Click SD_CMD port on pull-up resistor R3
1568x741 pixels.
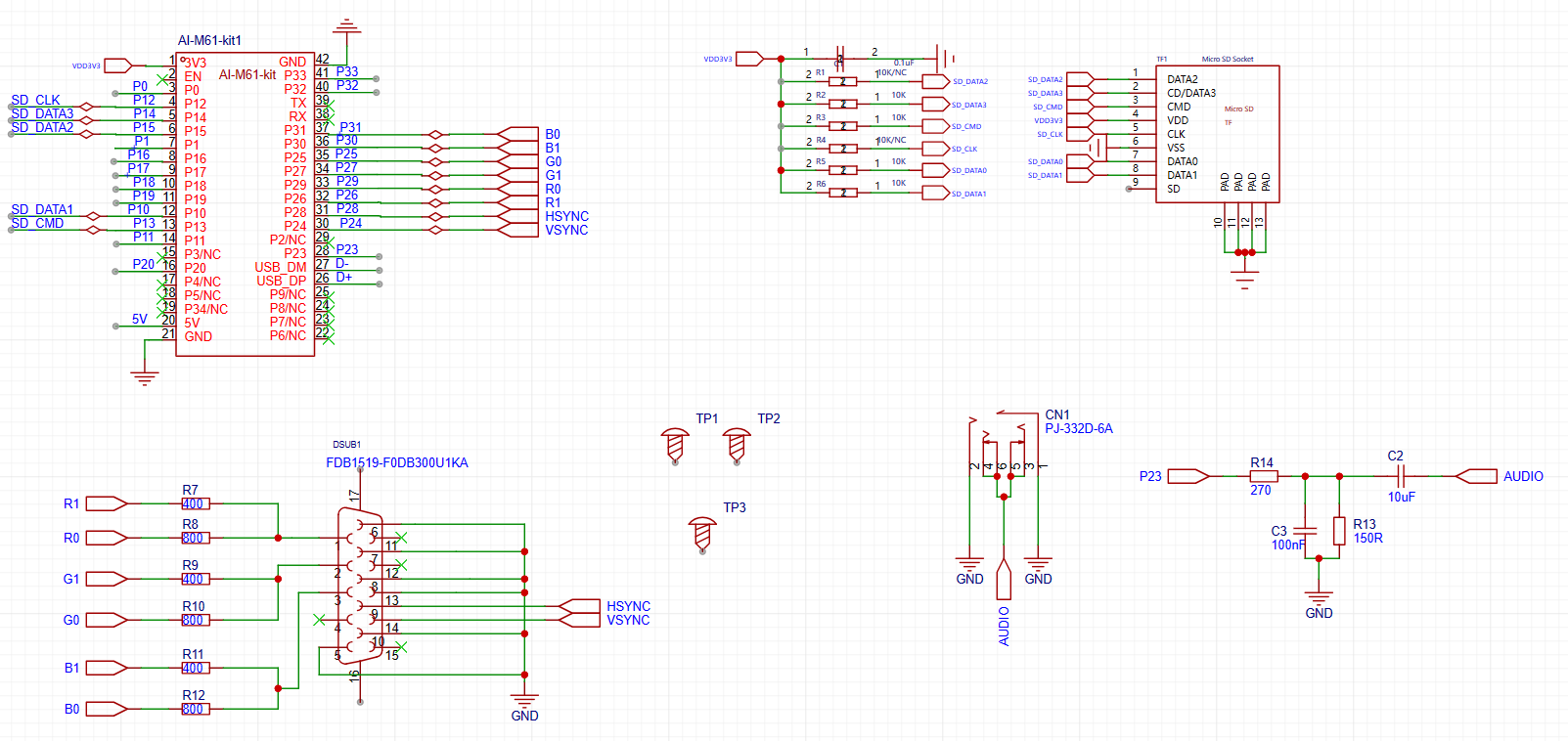tap(935, 126)
